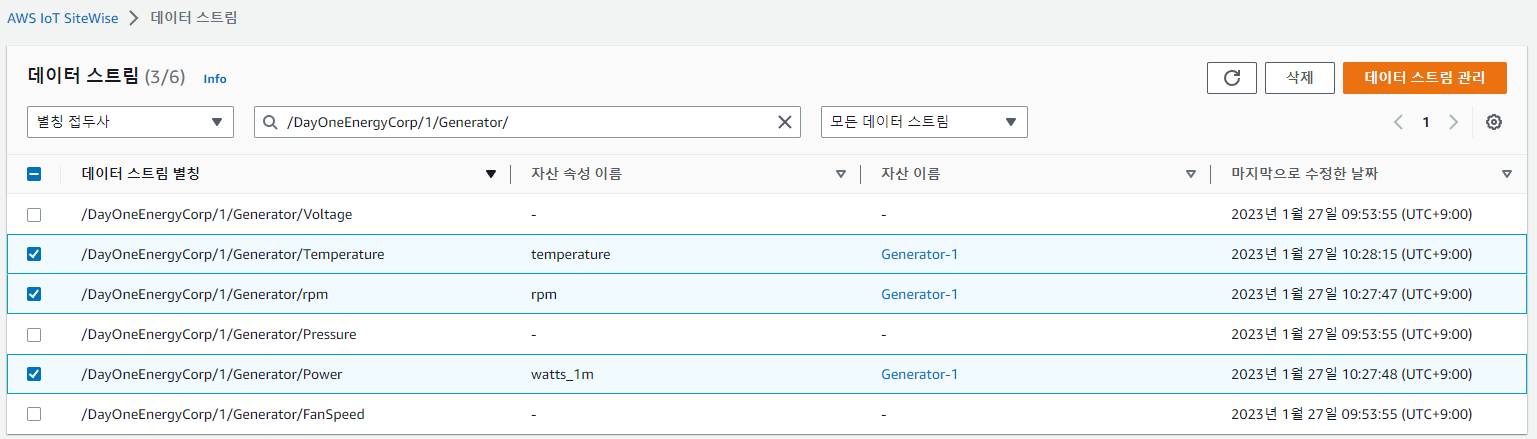Viewport: 1537px width, 439px height.
Task: Click the rpm property name cell
Action: (x=544, y=294)
